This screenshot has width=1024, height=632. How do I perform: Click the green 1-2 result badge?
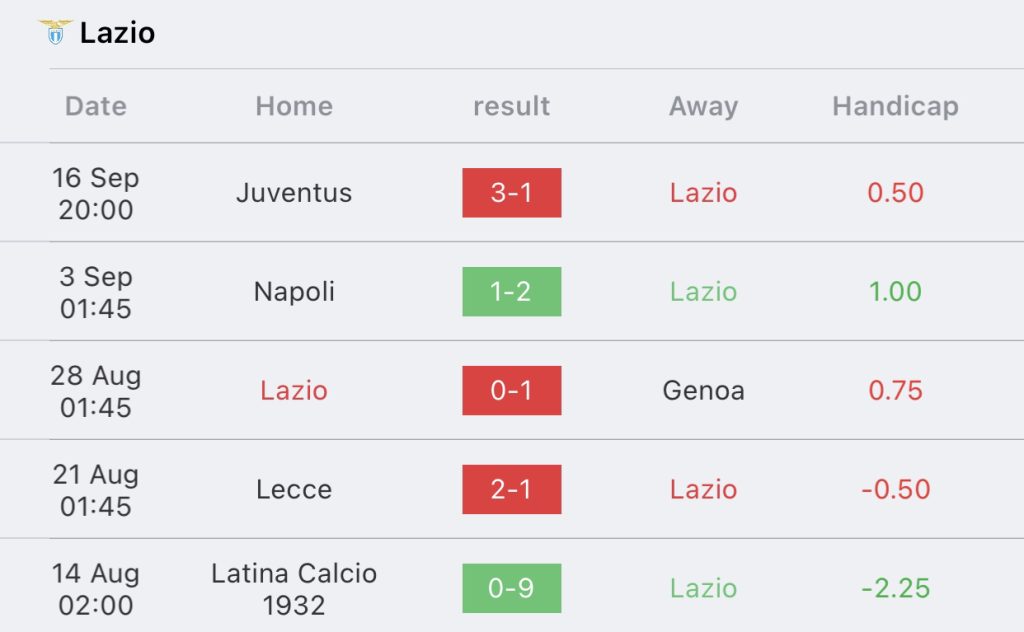coord(511,292)
